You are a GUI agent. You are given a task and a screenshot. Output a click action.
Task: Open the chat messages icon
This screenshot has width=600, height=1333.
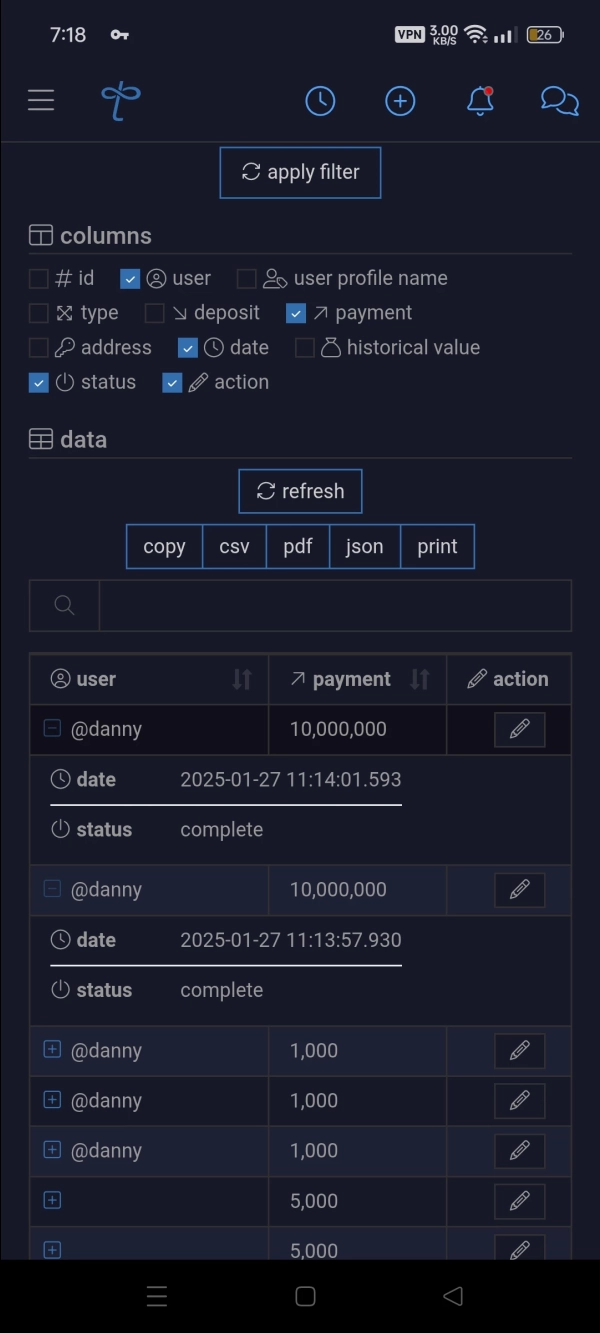click(x=560, y=101)
